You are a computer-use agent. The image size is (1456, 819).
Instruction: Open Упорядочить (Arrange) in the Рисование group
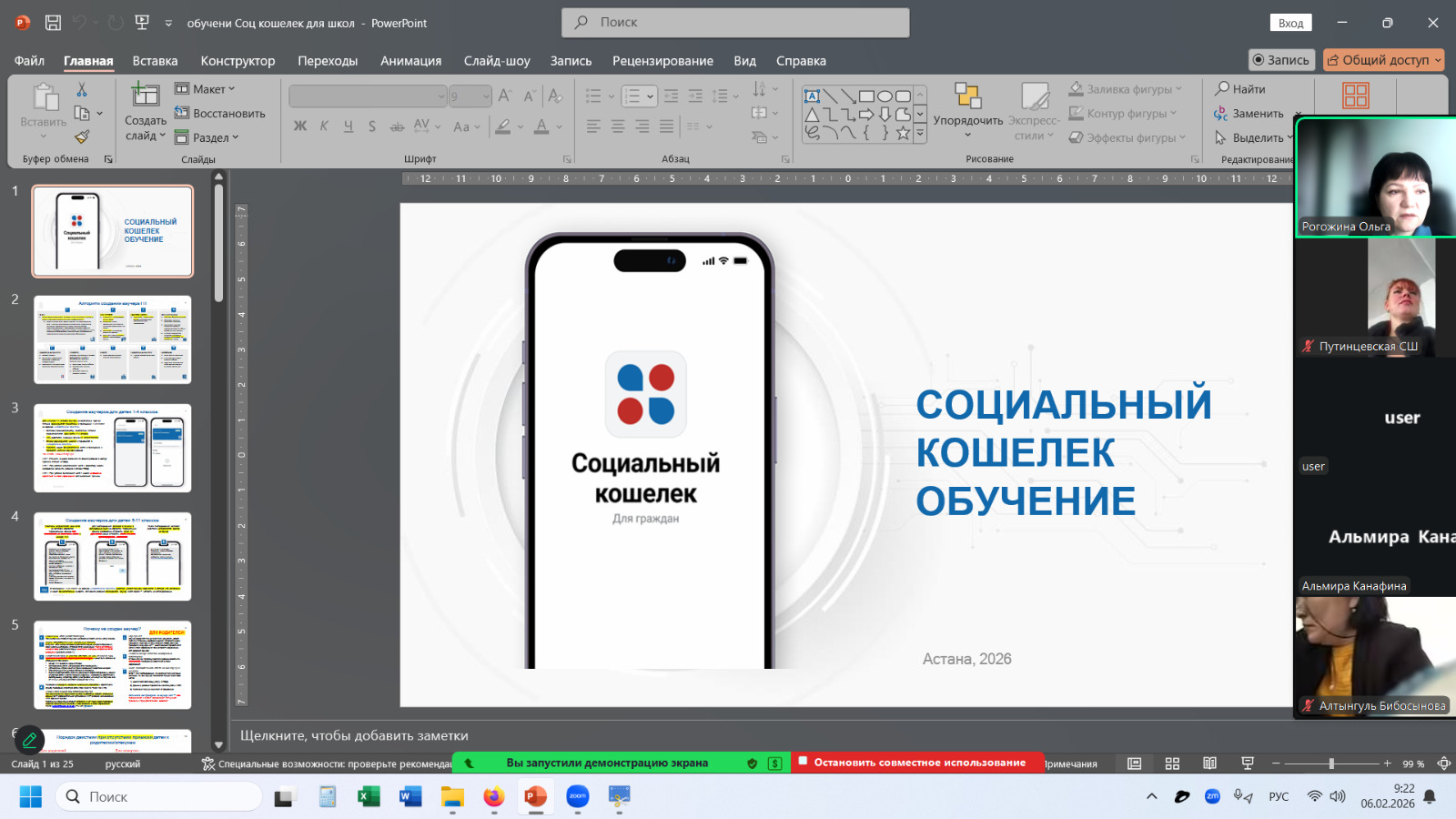[x=966, y=109]
